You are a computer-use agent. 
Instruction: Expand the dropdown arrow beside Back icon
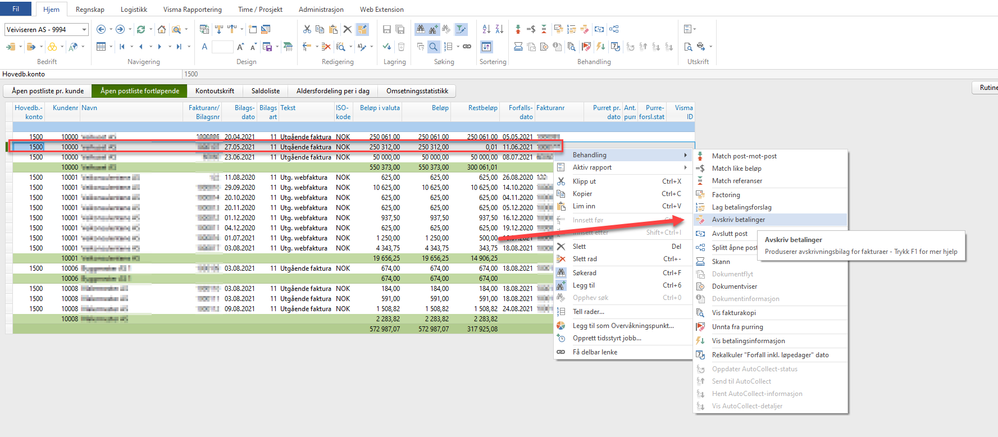pyautogui.click(x=109, y=29)
